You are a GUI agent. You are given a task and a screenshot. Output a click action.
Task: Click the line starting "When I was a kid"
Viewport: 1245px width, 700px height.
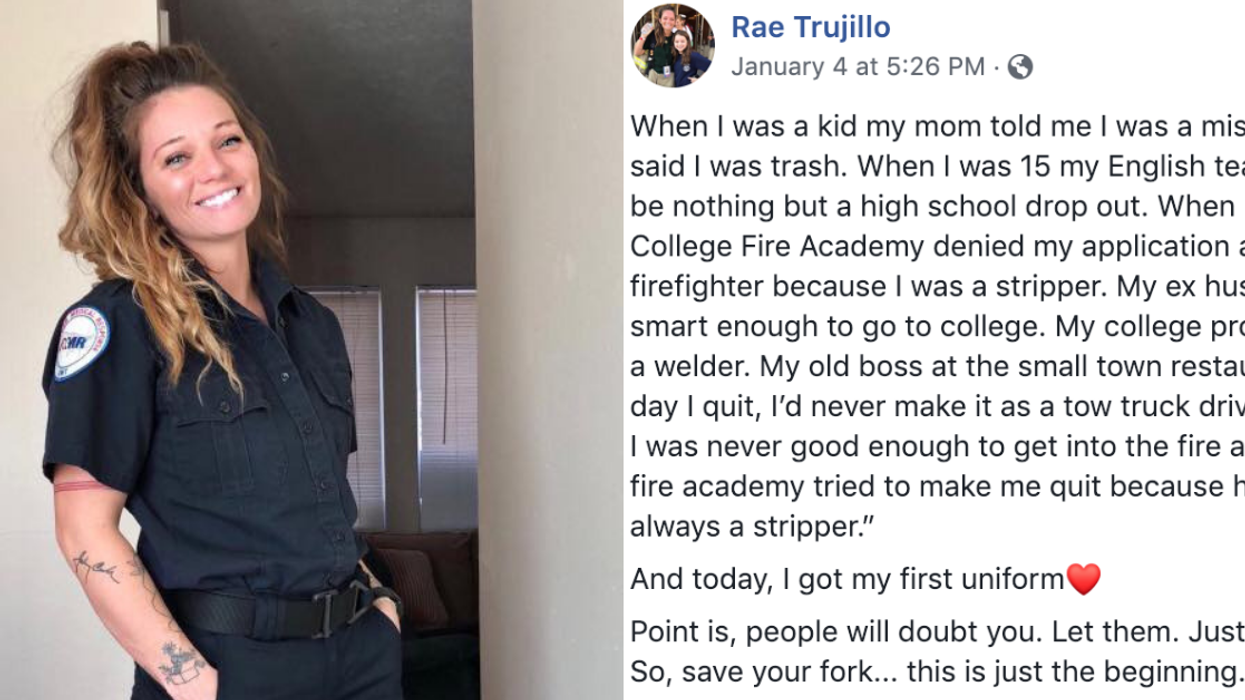pos(937,127)
